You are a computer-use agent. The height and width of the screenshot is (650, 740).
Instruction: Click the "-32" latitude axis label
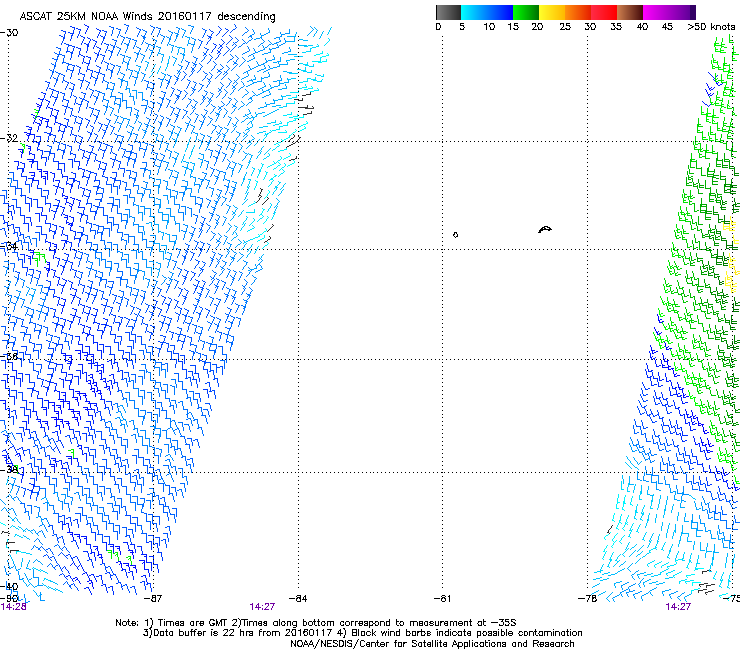pyautogui.click(x=9, y=138)
